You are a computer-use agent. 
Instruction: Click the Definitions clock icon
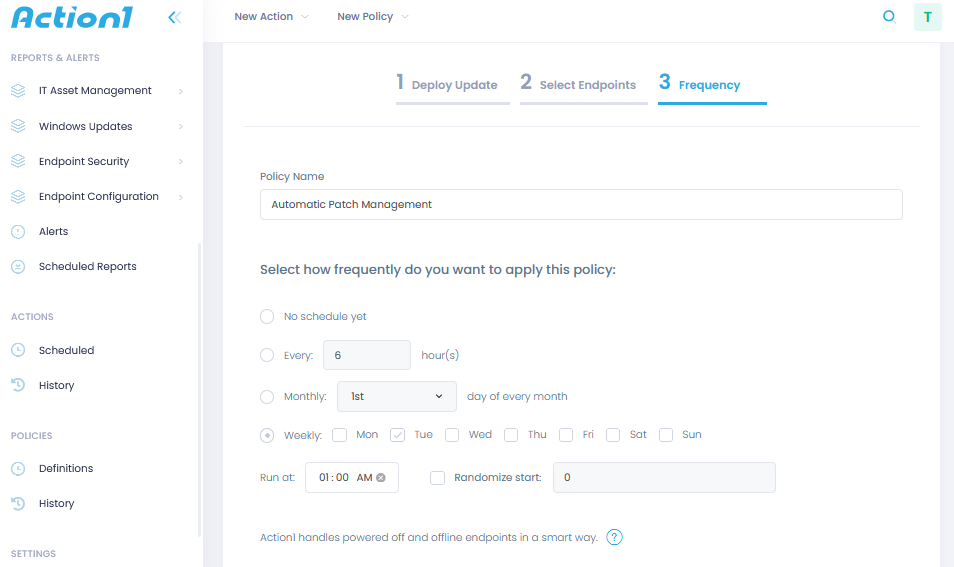[x=18, y=468]
